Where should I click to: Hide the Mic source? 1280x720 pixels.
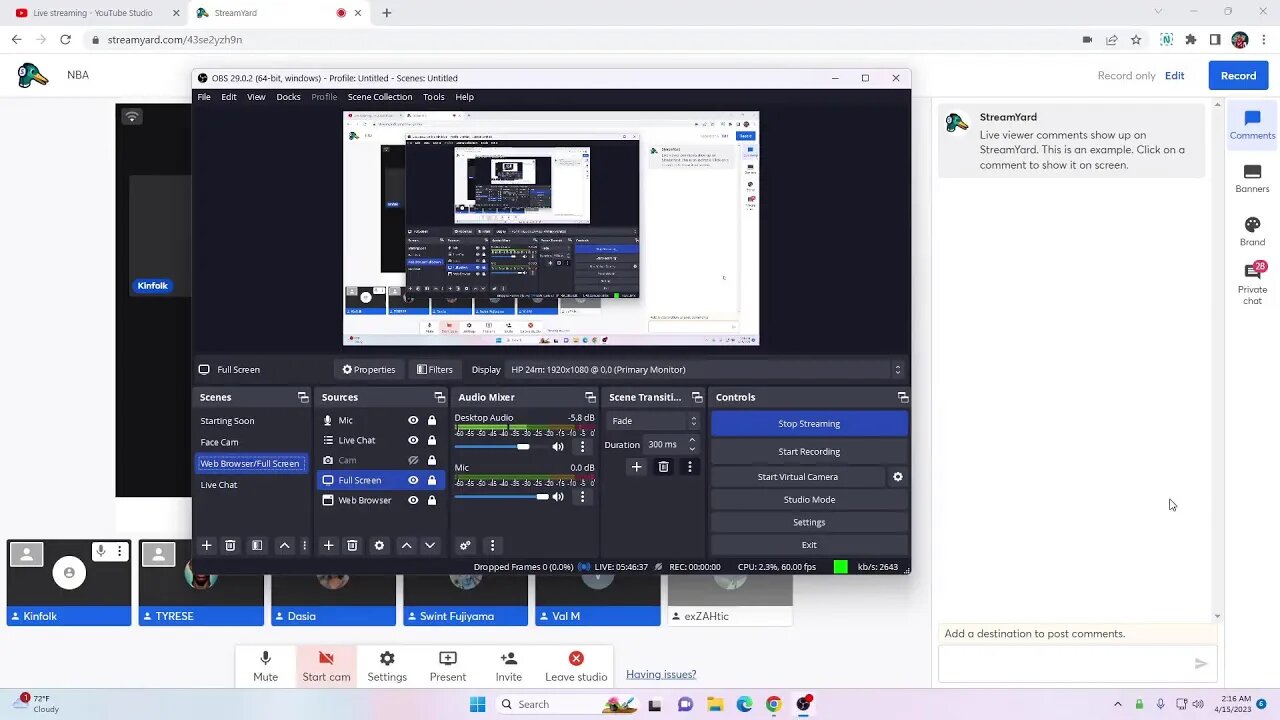pos(413,420)
